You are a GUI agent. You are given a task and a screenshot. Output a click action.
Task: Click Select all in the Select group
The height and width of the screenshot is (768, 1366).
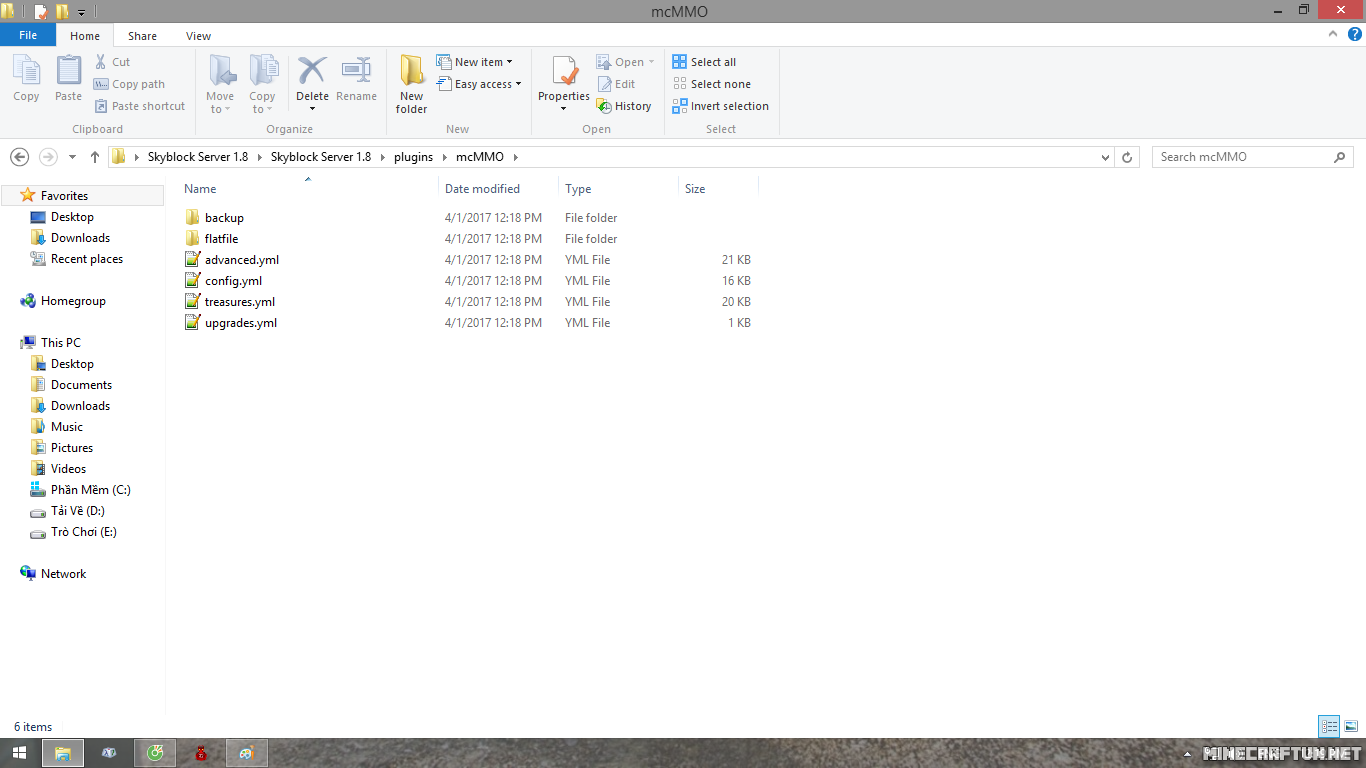click(704, 62)
